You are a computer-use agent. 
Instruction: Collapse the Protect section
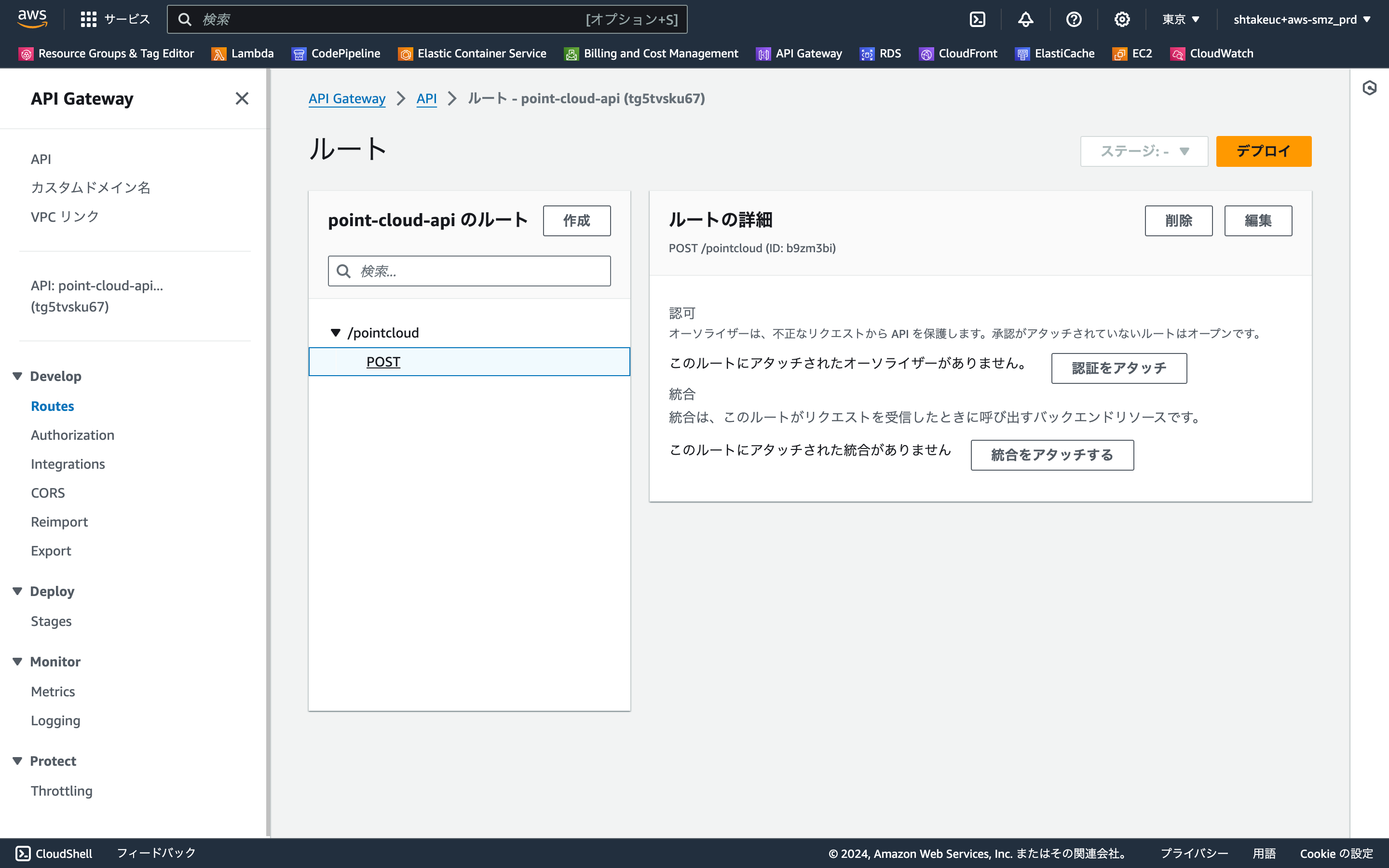click(17, 760)
